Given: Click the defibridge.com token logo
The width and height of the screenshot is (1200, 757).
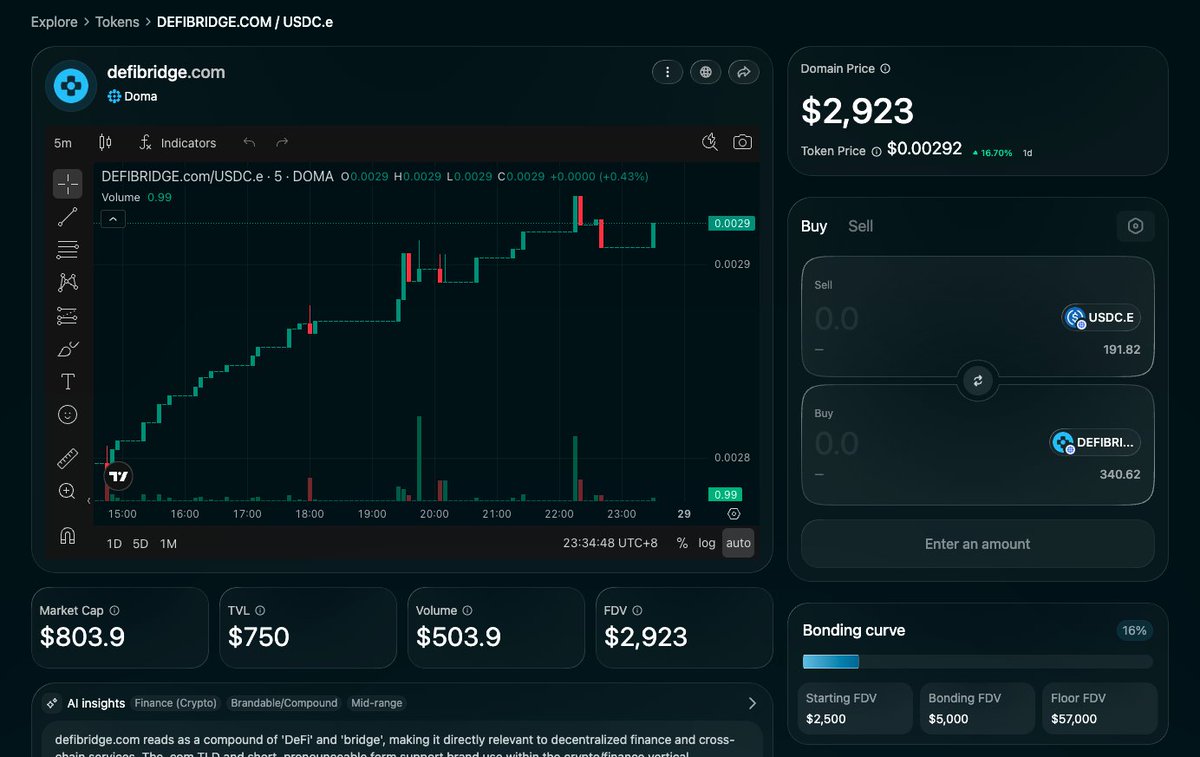Looking at the screenshot, I should click(71, 86).
